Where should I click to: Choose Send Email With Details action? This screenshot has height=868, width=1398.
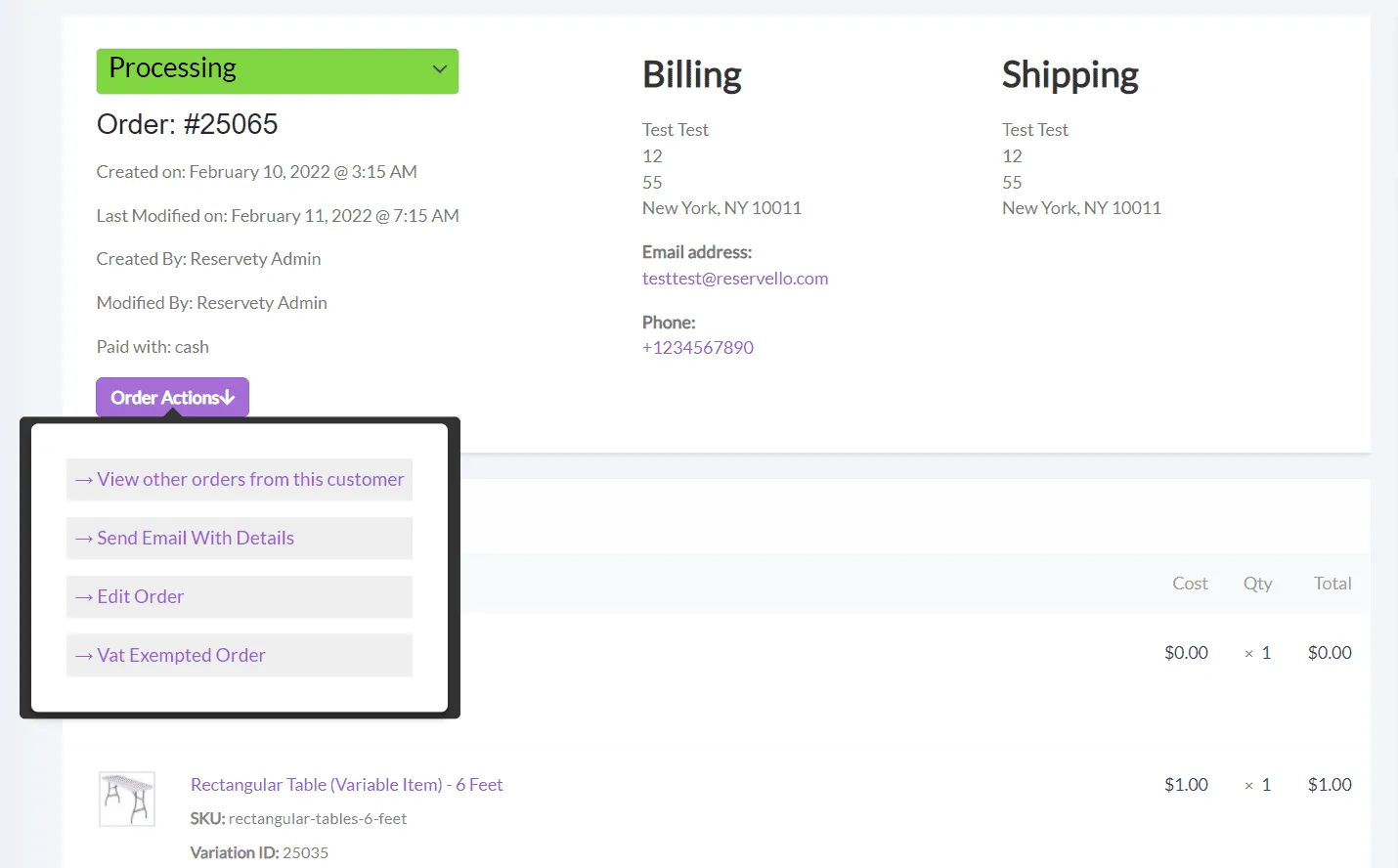pos(195,538)
